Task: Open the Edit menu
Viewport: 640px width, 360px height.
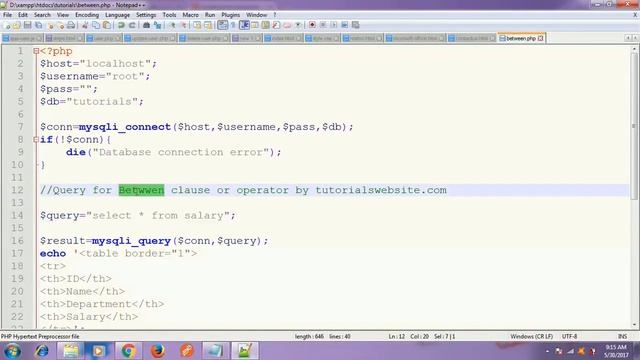Action: coord(23,15)
